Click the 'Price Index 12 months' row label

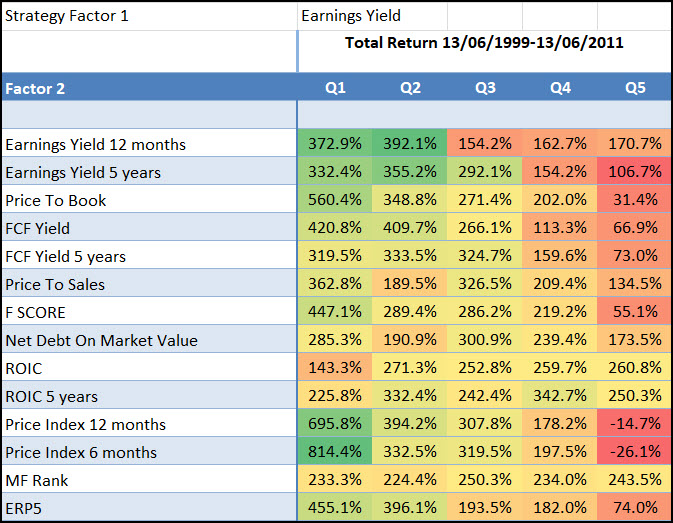pos(149,423)
